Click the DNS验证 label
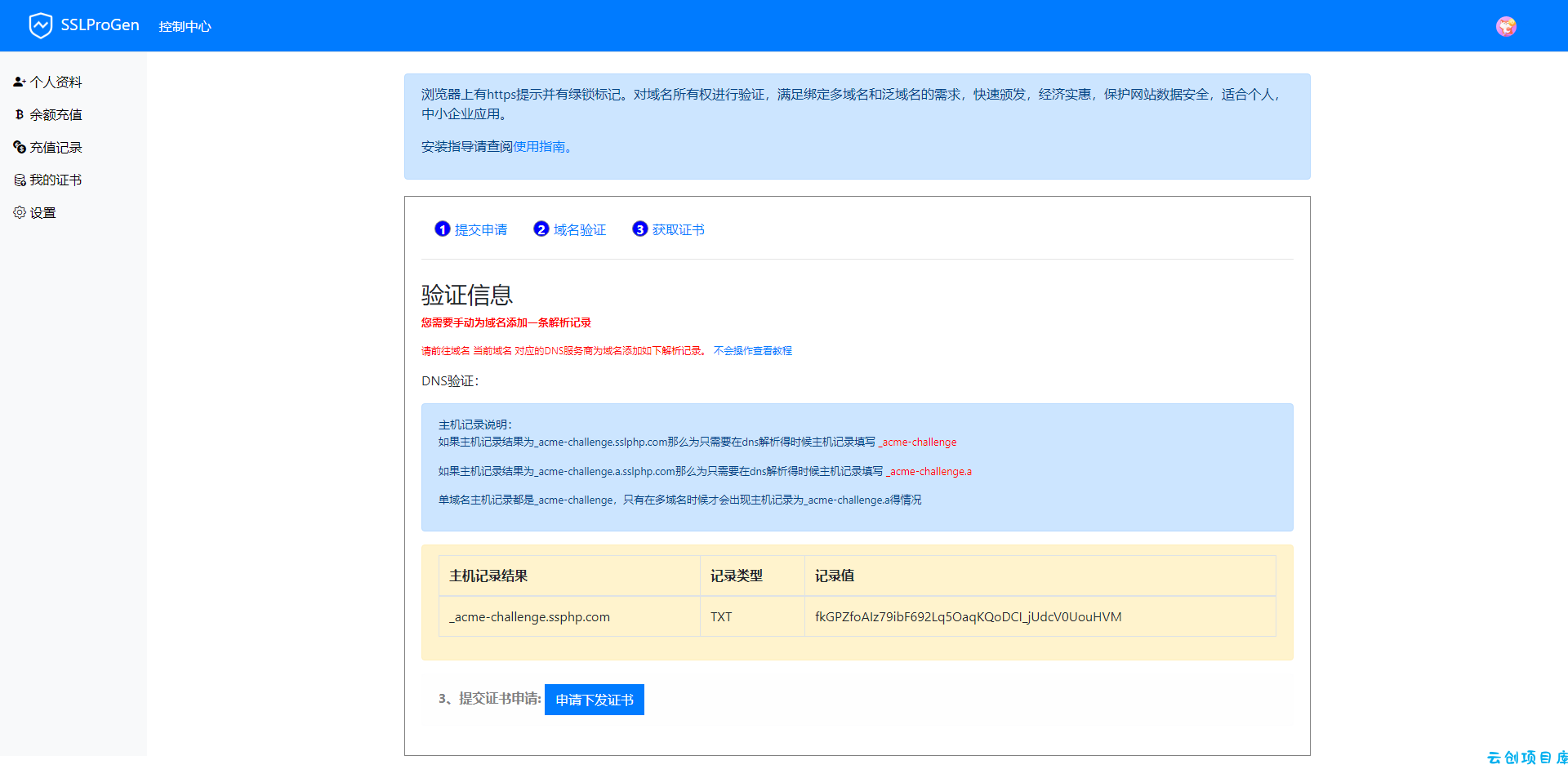This screenshot has width=1568, height=778. 450,381
